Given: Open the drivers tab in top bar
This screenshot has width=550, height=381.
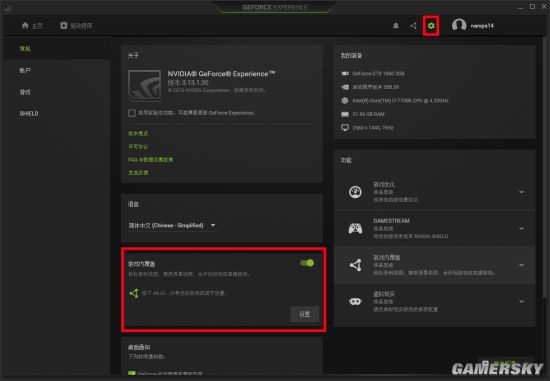Looking at the screenshot, I should (x=76, y=26).
